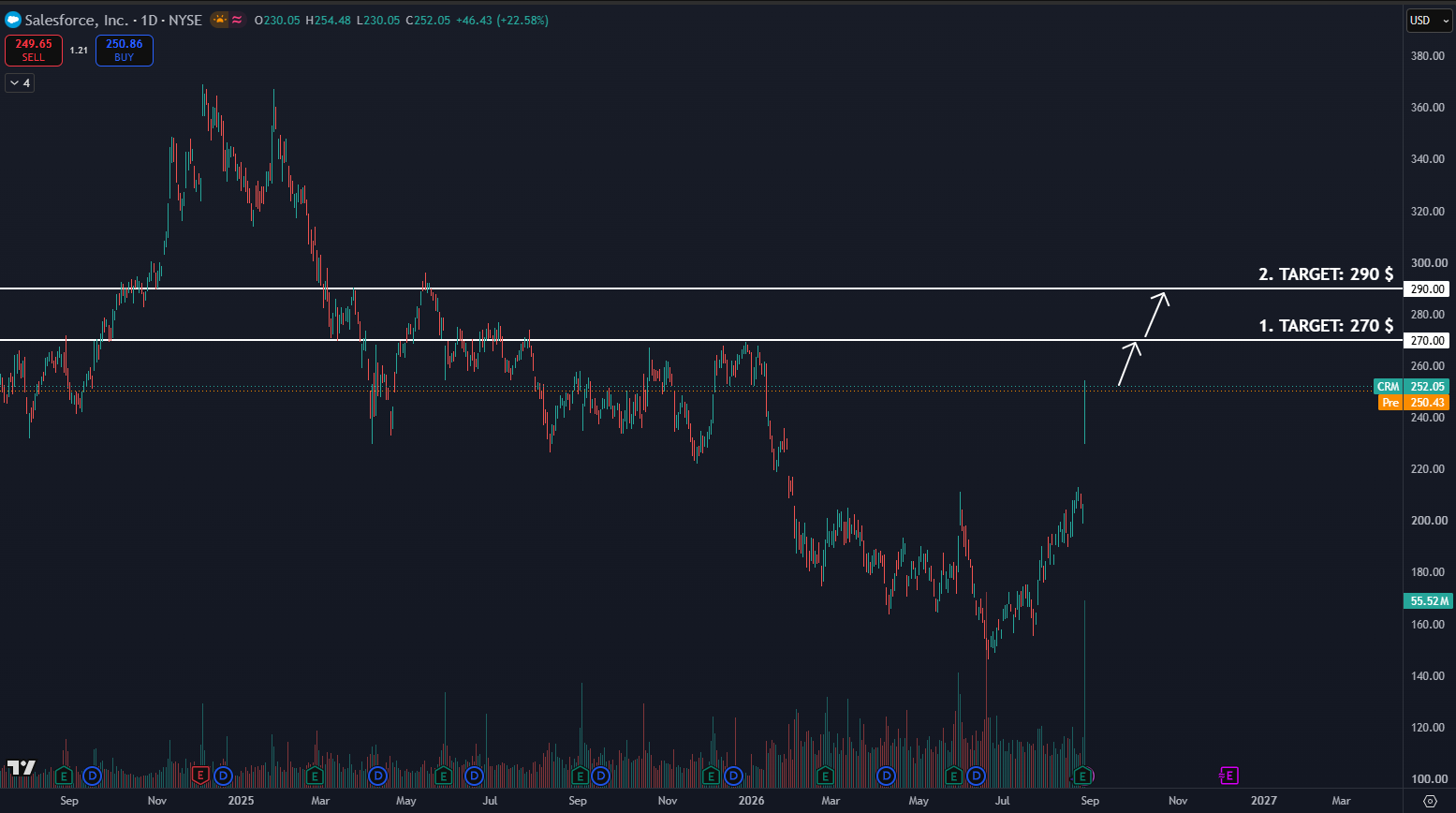Click the 380.00 price scale label
The height and width of the screenshot is (813, 1456).
click(1428, 56)
